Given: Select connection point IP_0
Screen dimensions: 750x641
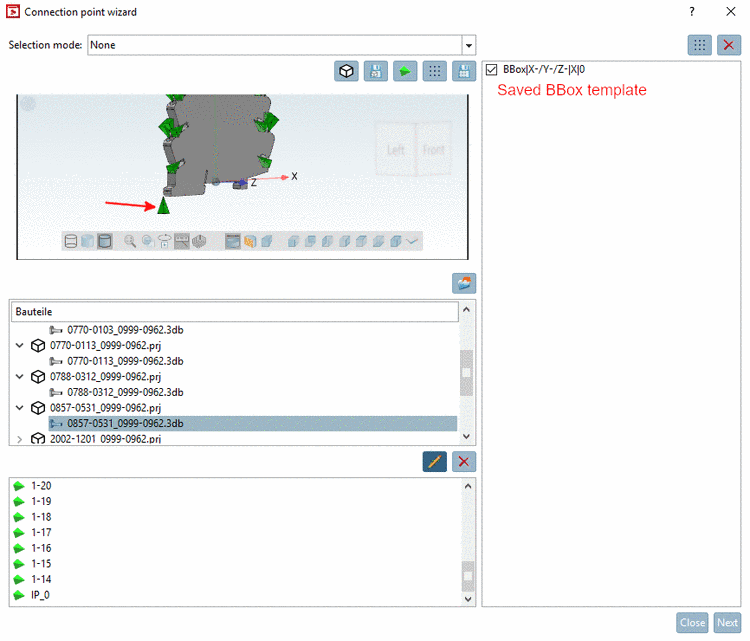Looking at the screenshot, I should pyautogui.click(x=40, y=595).
